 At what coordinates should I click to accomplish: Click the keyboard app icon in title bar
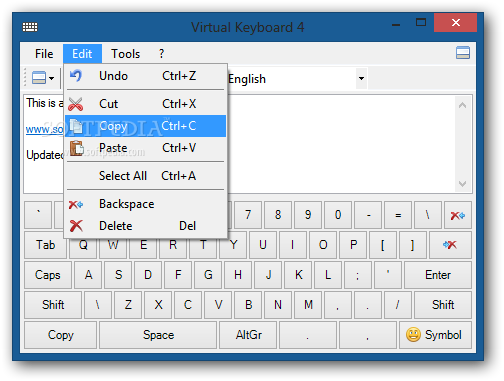tap(30, 27)
